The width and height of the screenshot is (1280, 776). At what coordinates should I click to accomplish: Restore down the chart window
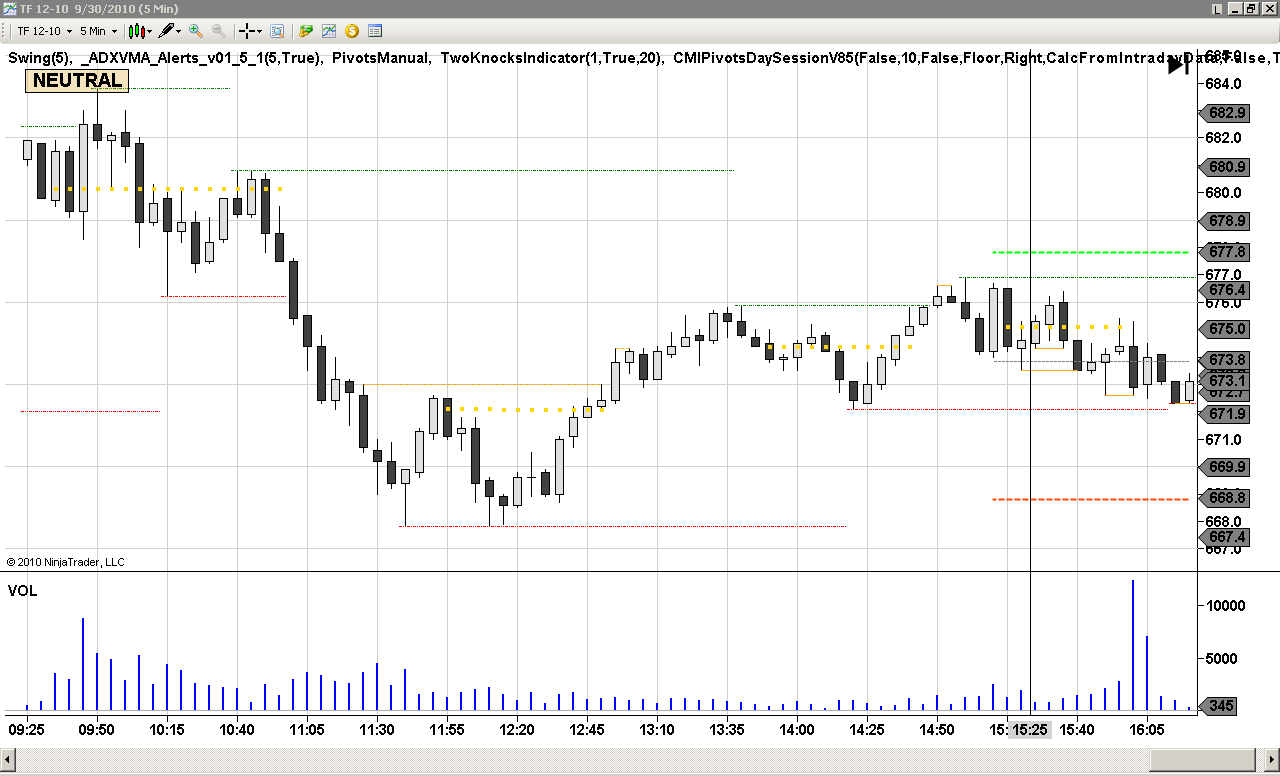click(x=1250, y=8)
